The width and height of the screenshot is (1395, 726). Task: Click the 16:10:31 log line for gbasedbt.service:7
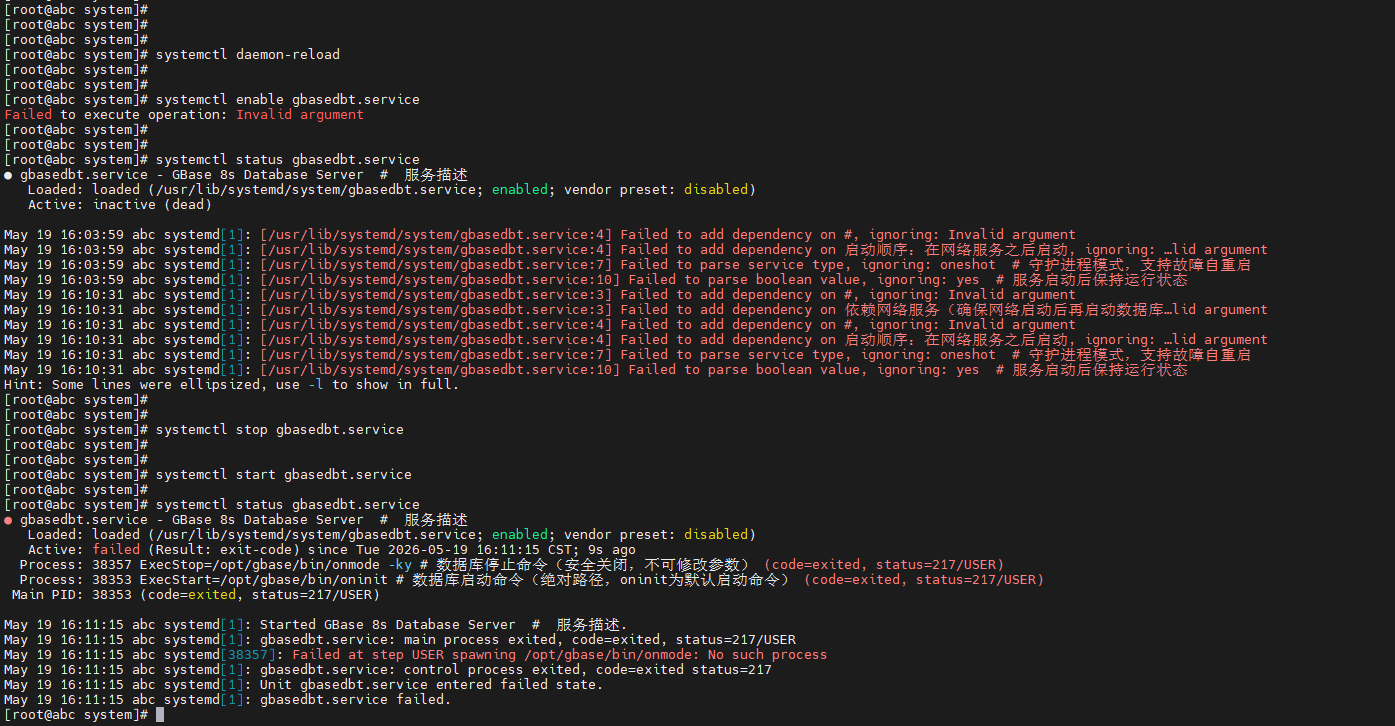pyautogui.click(x=627, y=355)
